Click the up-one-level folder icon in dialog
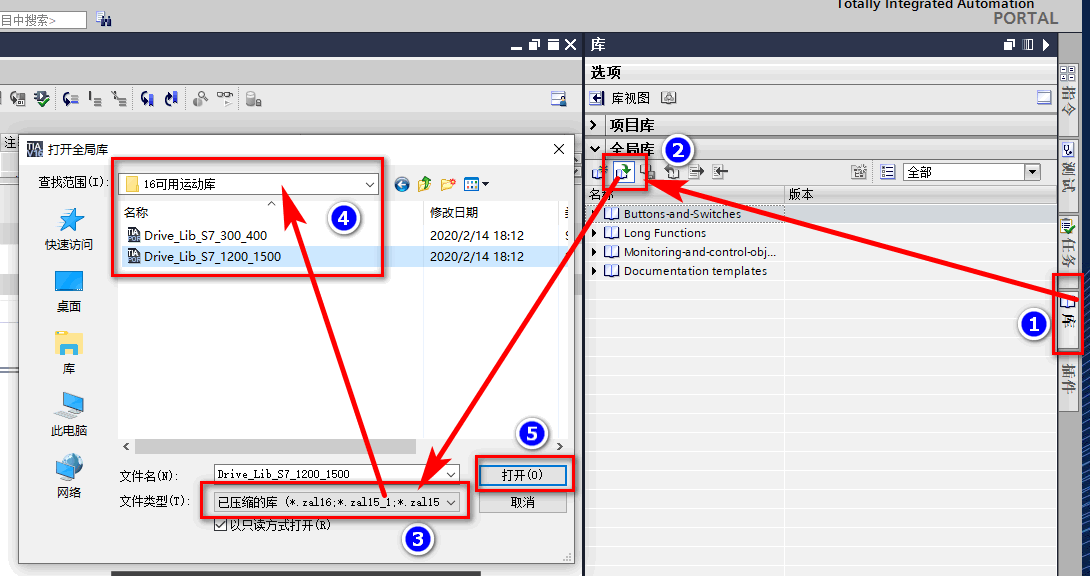The height and width of the screenshot is (576, 1090). coord(425,184)
